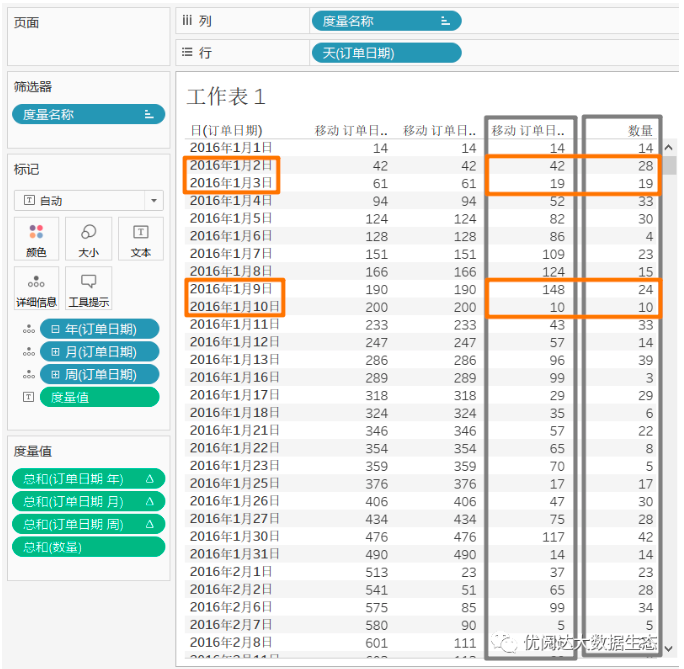The image size is (684, 669).
Task: Collapse the 年(订单日期) pill hierarchy
Action: pos(55,329)
